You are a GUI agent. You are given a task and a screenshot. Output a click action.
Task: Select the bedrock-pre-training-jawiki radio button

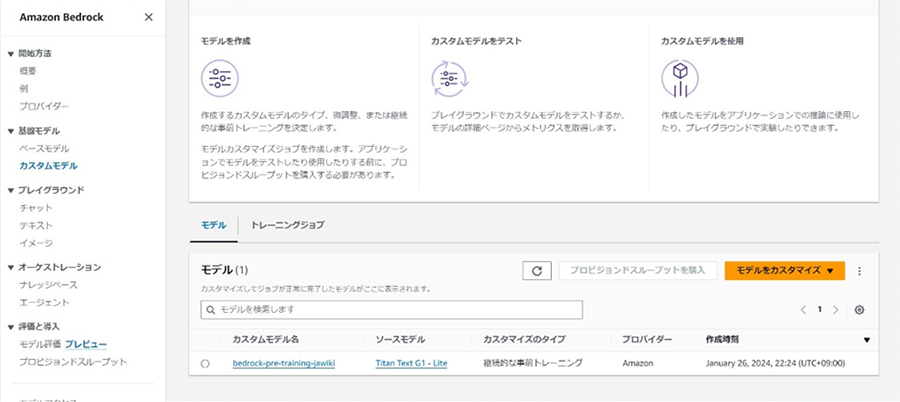[x=205, y=364]
